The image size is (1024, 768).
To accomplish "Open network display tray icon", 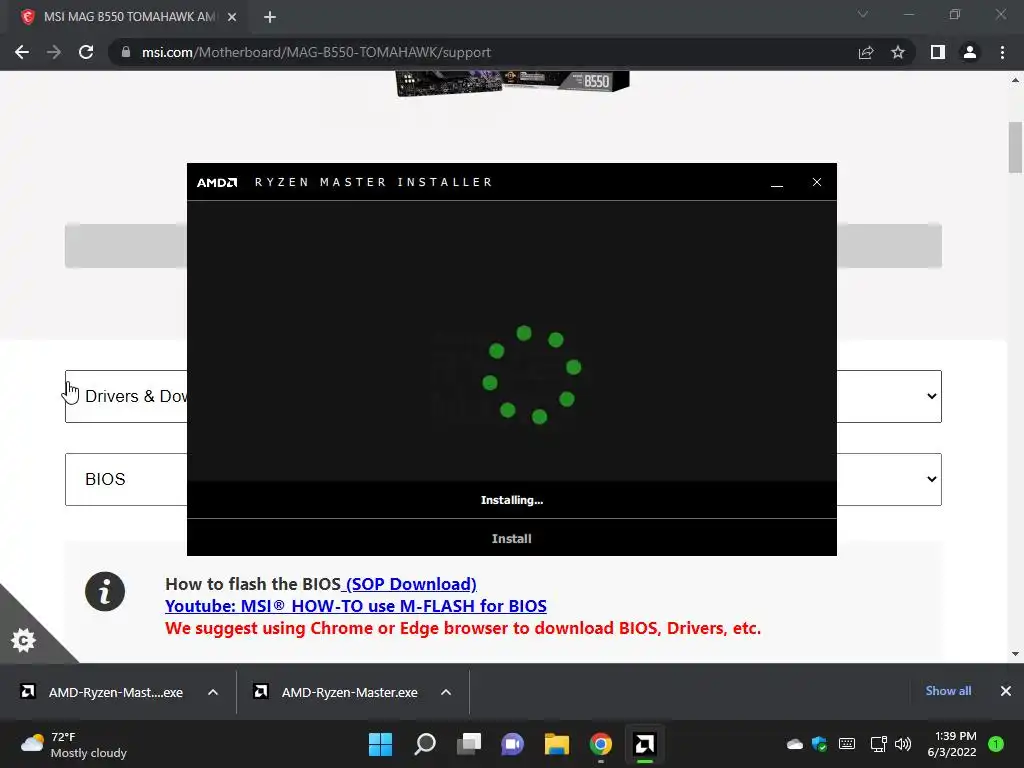I will pyautogui.click(x=878, y=744).
